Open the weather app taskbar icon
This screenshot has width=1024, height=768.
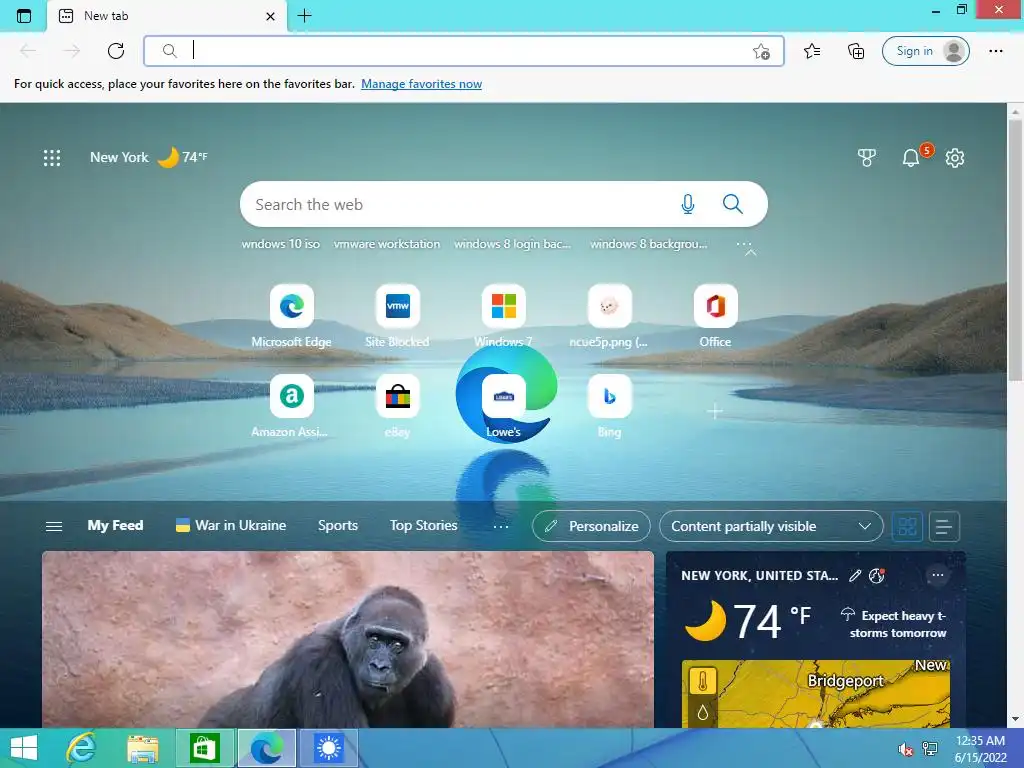tap(328, 748)
